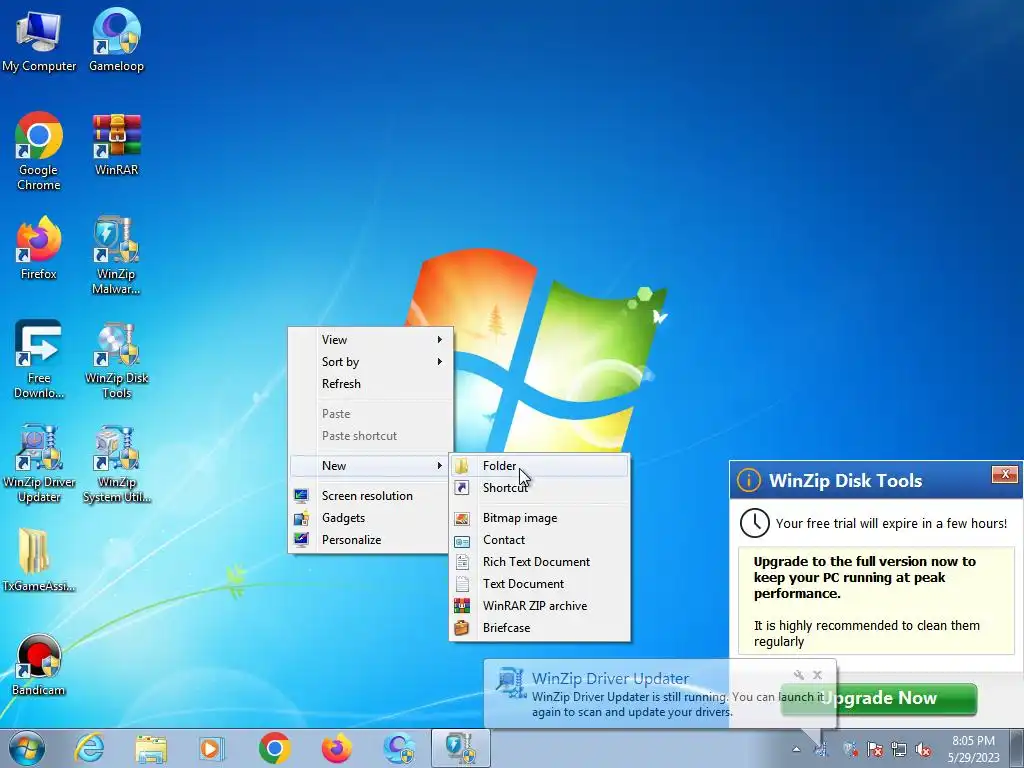Open Windows Explorer from the taskbar
This screenshot has height=768, width=1024.
(151, 748)
